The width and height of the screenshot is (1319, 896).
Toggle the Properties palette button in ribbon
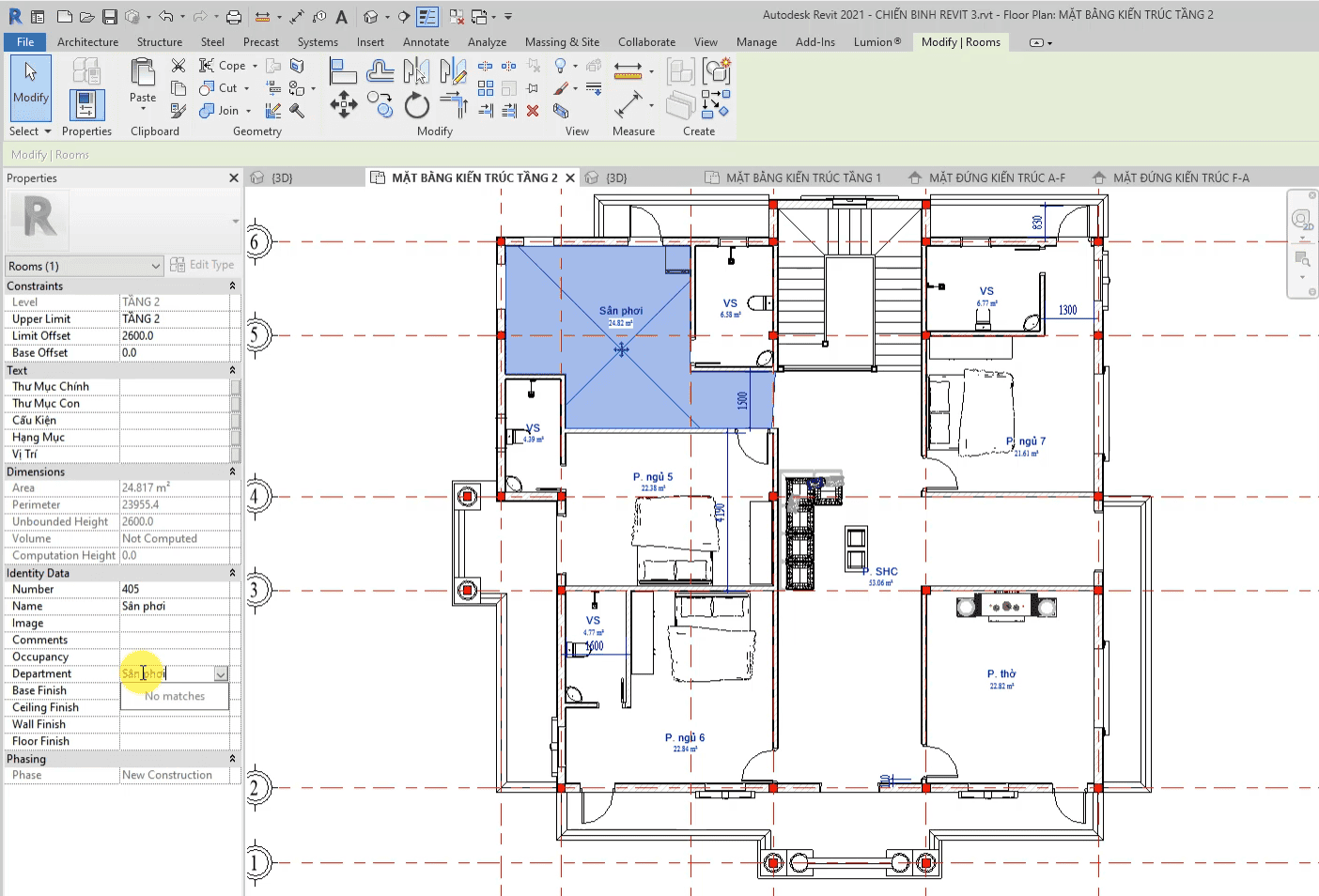pyautogui.click(x=86, y=104)
